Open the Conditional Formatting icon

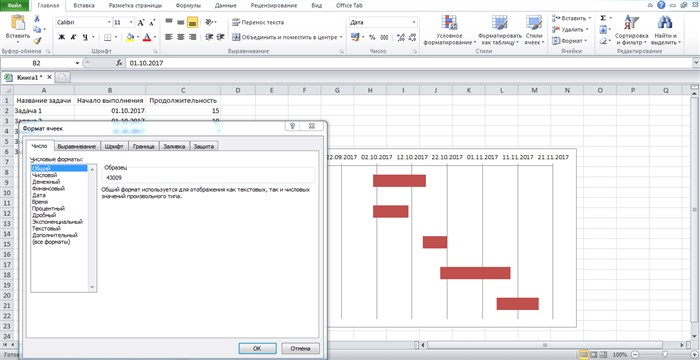[448, 22]
